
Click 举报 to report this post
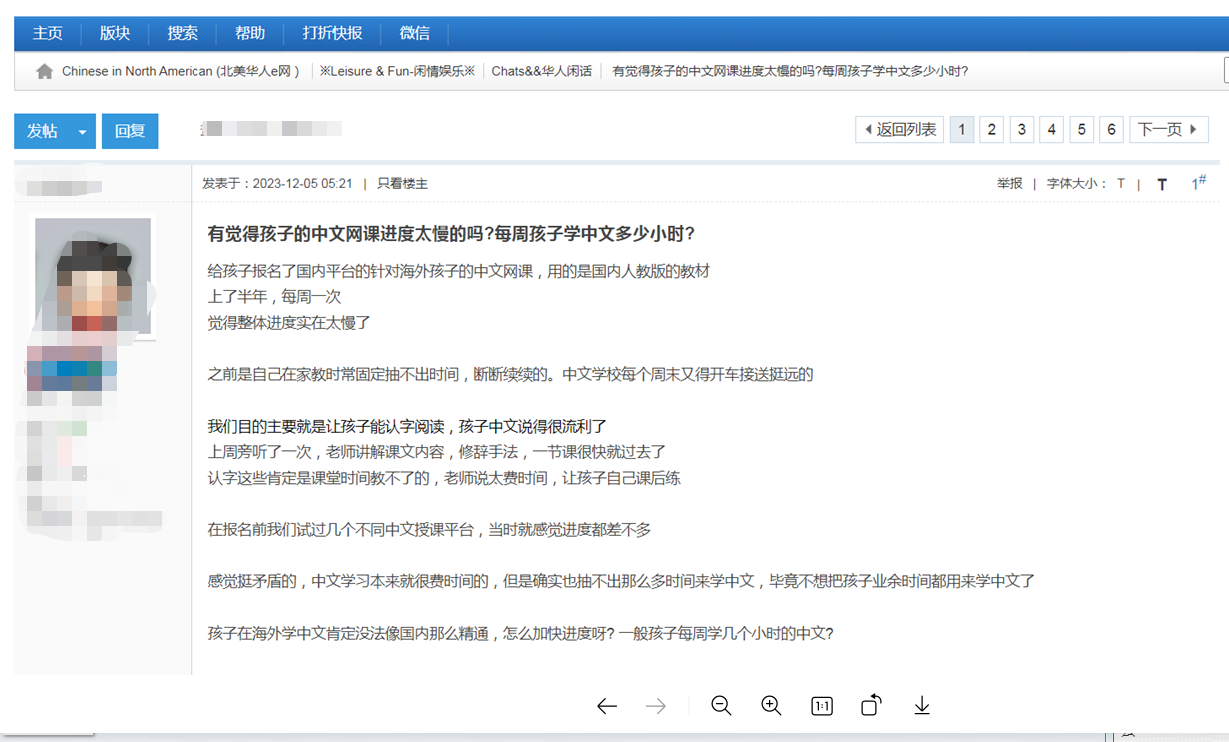click(1009, 184)
